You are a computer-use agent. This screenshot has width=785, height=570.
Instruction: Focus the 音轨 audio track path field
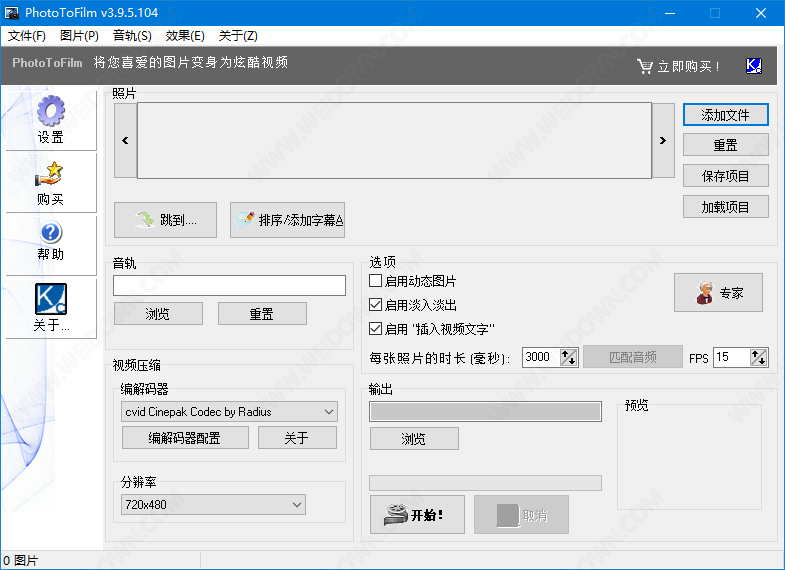229,285
